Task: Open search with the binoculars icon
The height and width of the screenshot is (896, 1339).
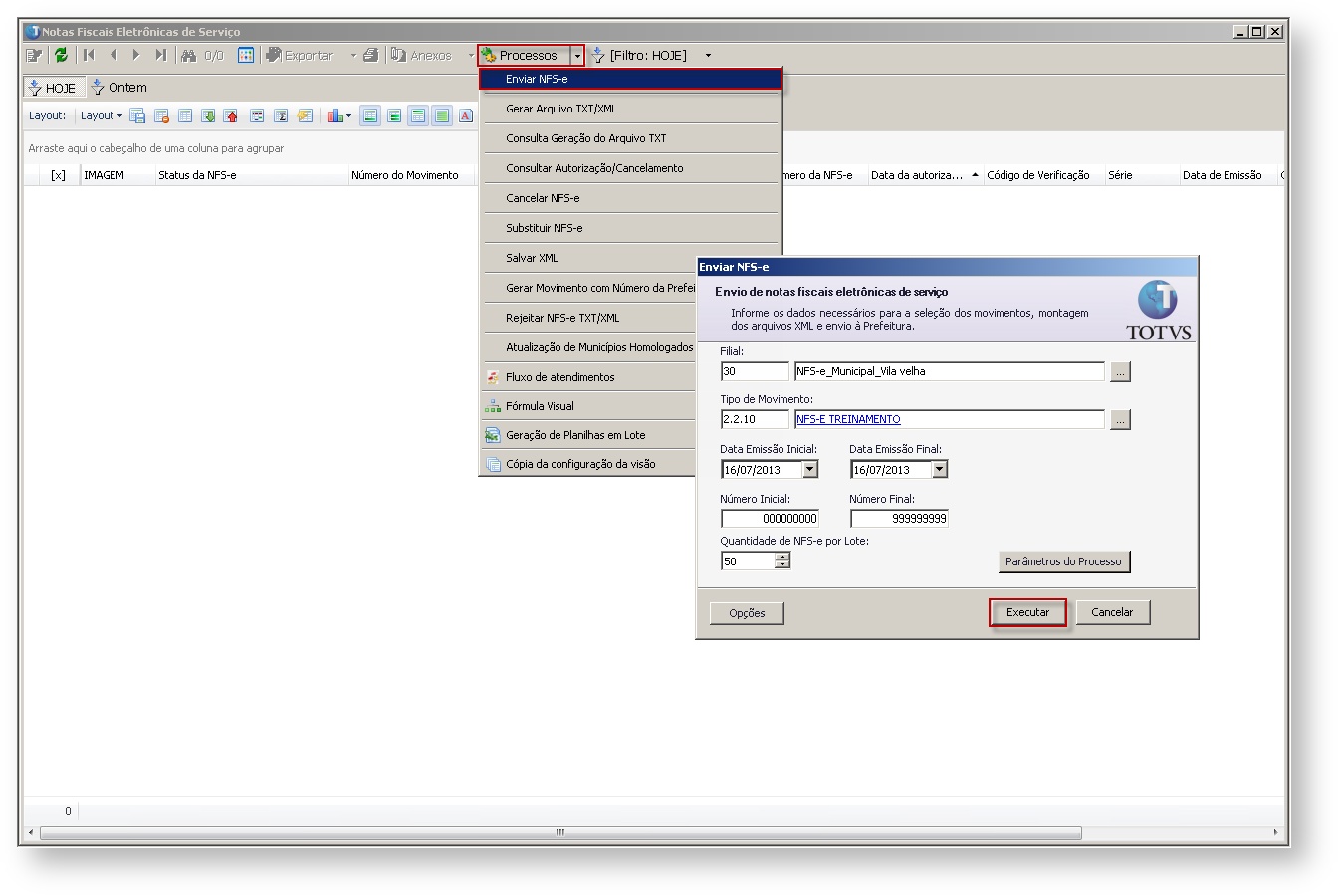Action: coord(189,56)
